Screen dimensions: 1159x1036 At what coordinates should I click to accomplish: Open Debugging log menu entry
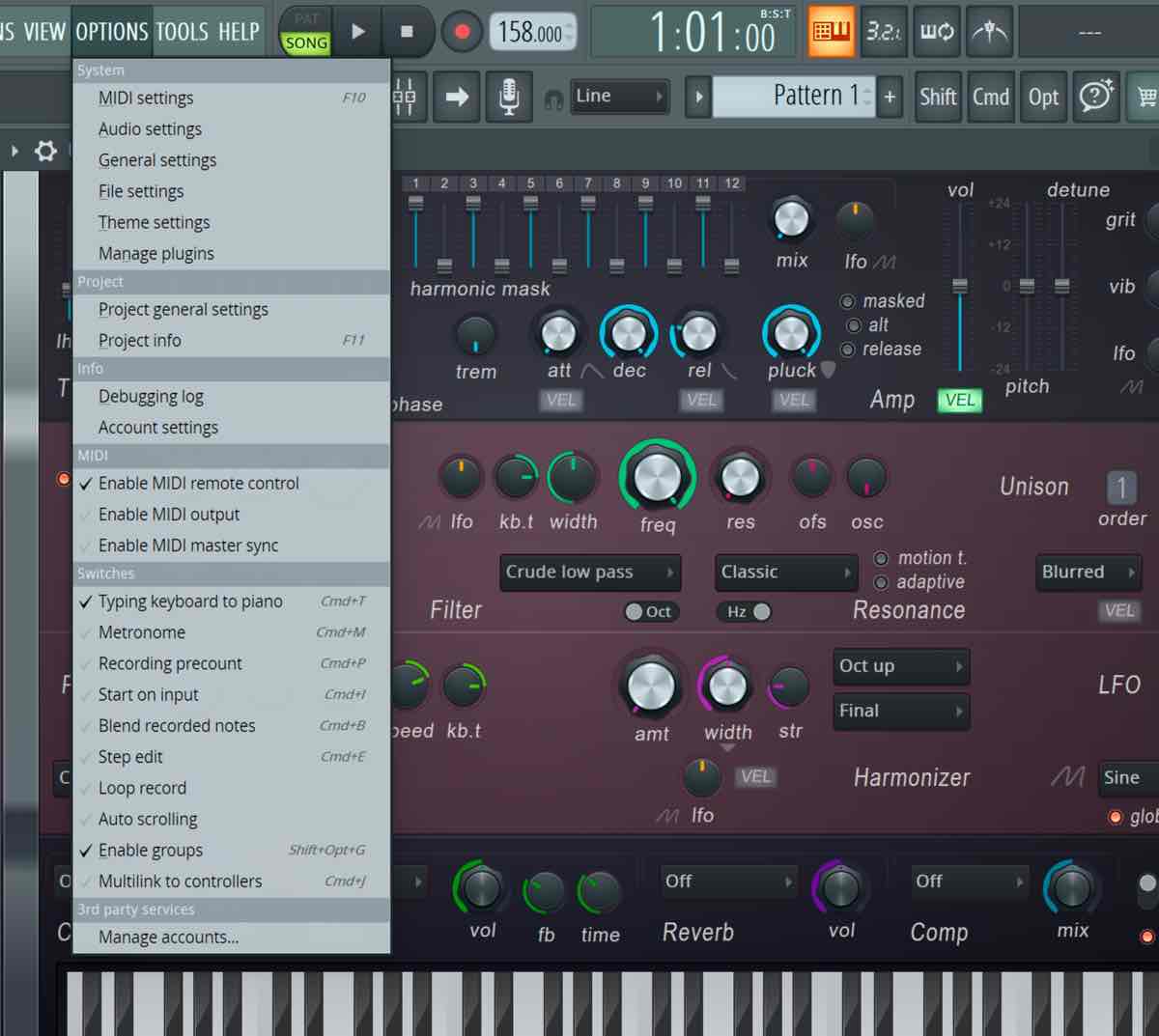point(231,396)
